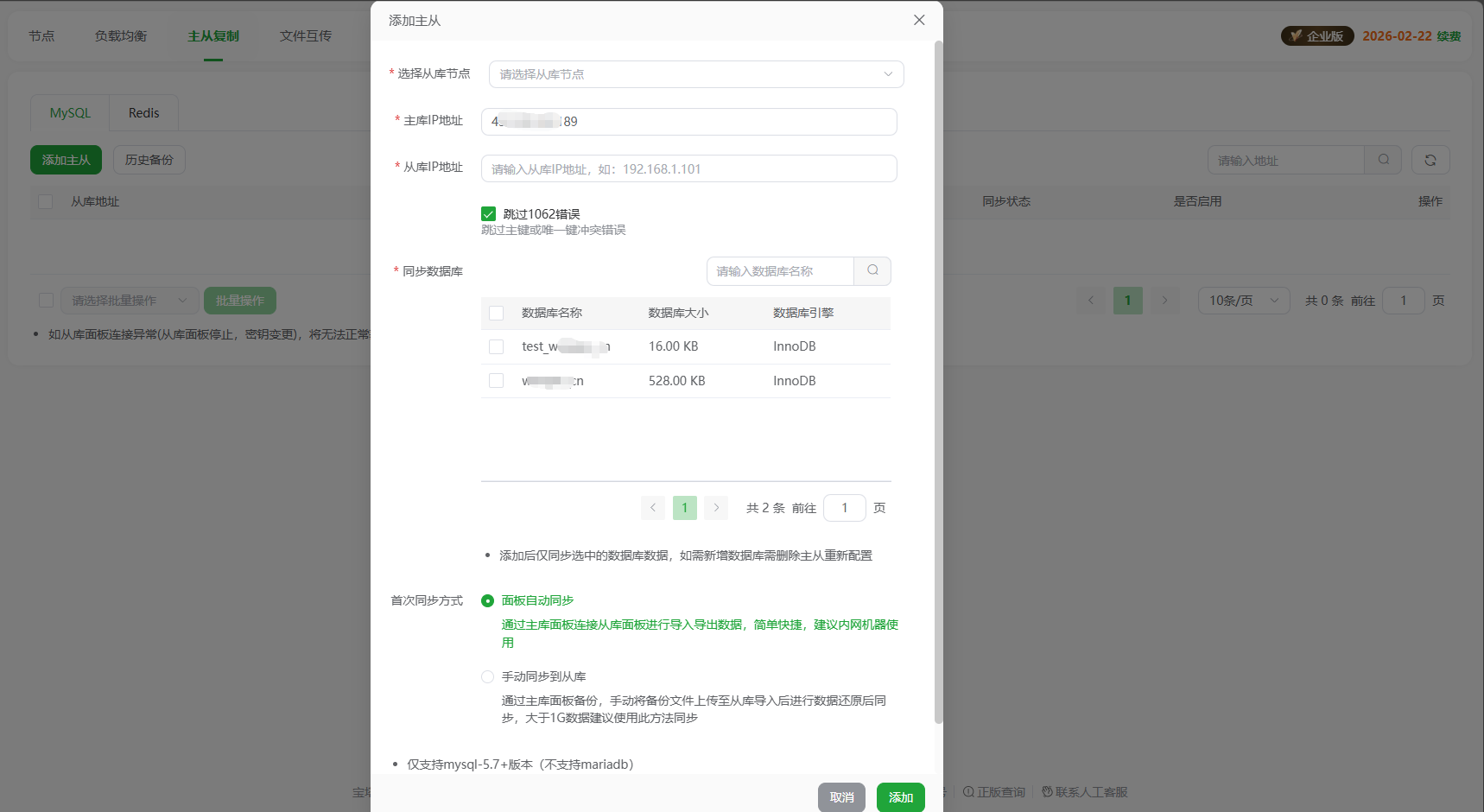Open the 请选择批量操作 dropdown
1484x812 pixels.
[x=130, y=300]
